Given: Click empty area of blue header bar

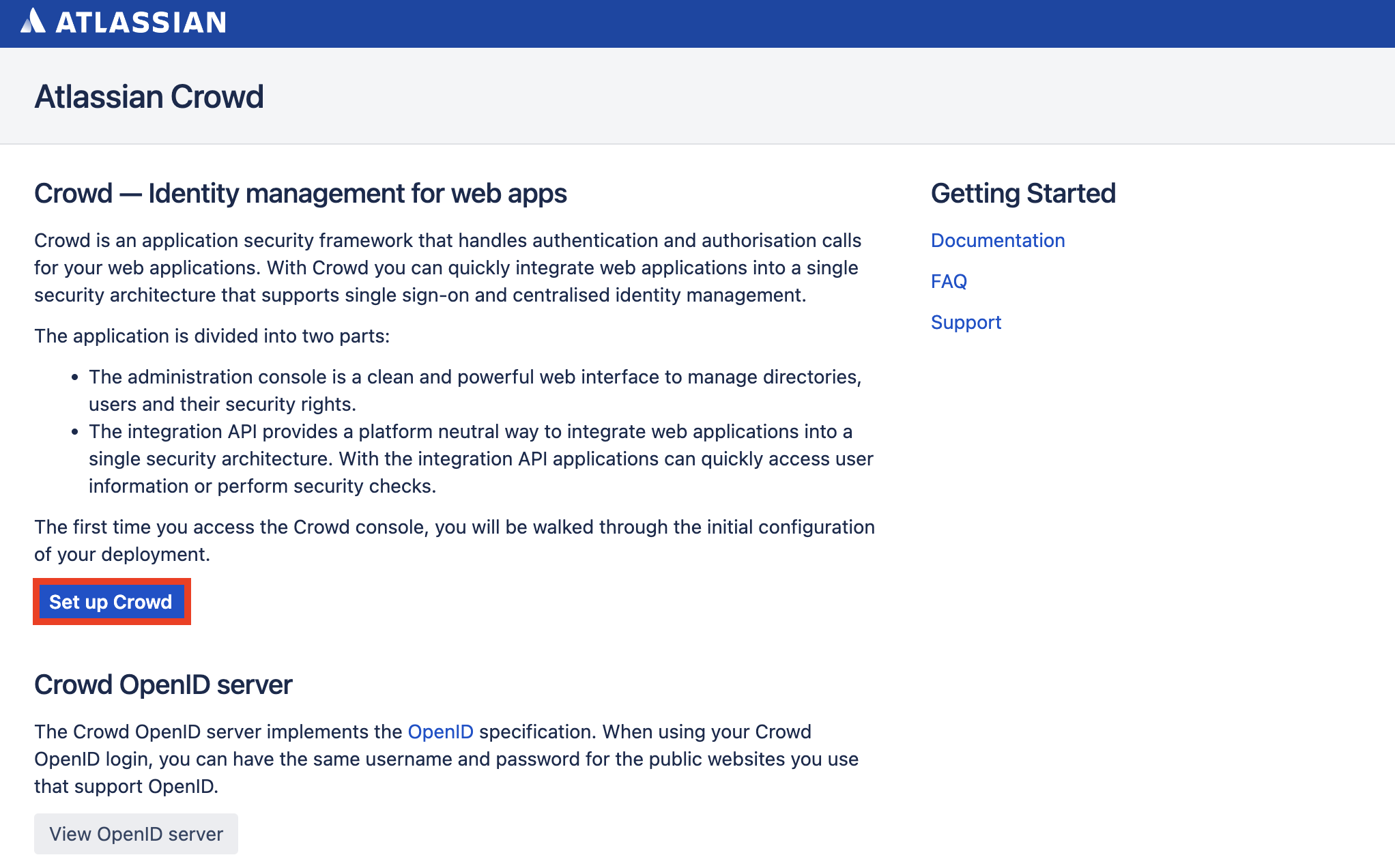Looking at the screenshot, I should [x=819, y=23].
